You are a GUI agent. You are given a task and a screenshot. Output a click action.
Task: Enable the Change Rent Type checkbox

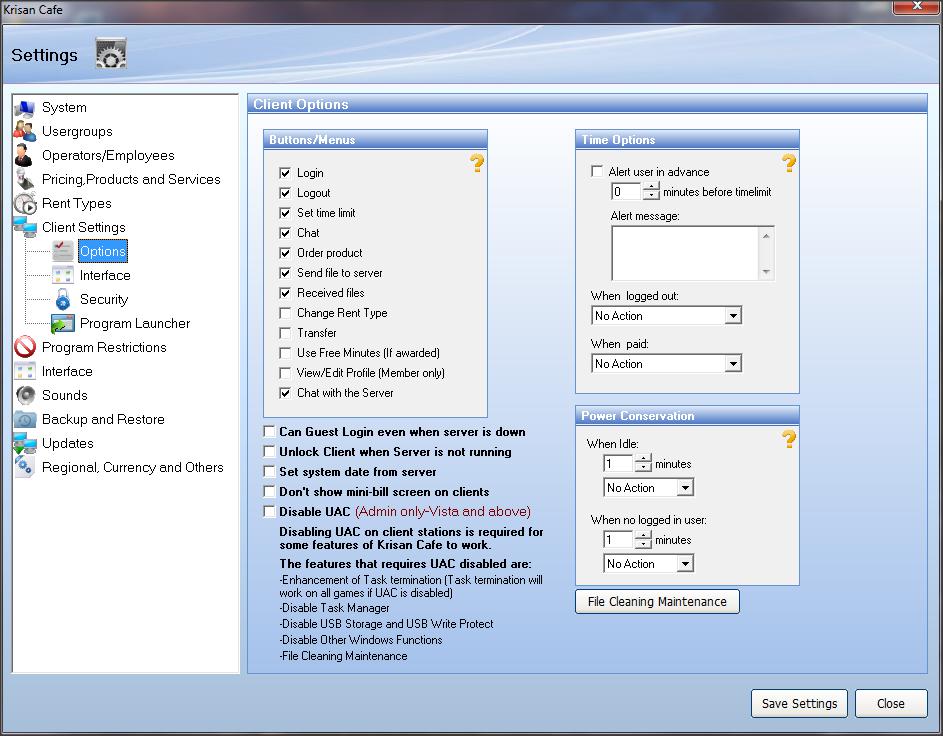pos(285,313)
